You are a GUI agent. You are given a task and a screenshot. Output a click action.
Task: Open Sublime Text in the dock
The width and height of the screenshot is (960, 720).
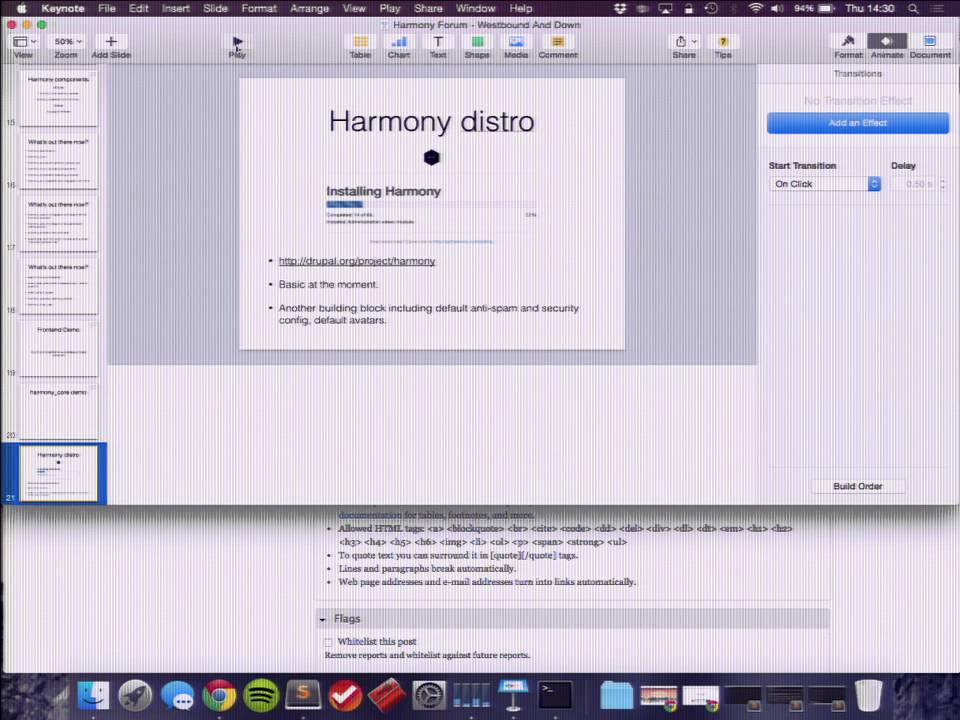(304, 696)
